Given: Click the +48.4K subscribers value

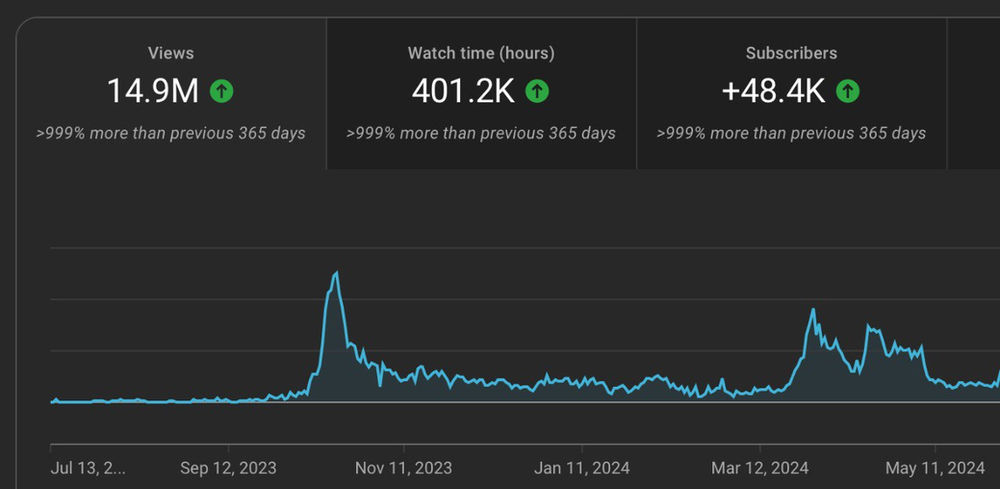Looking at the screenshot, I should click(774, 91).
